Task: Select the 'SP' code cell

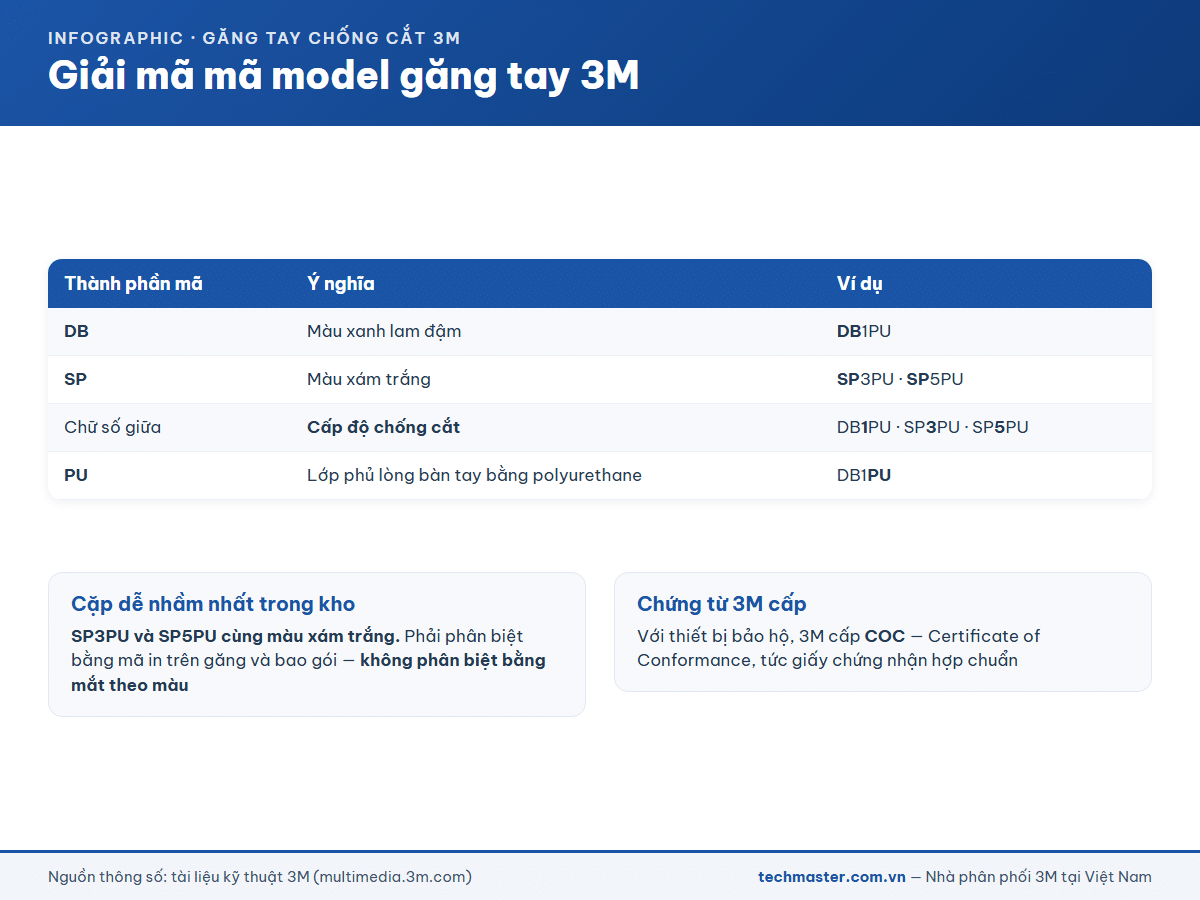Action: tap(75, 379)
